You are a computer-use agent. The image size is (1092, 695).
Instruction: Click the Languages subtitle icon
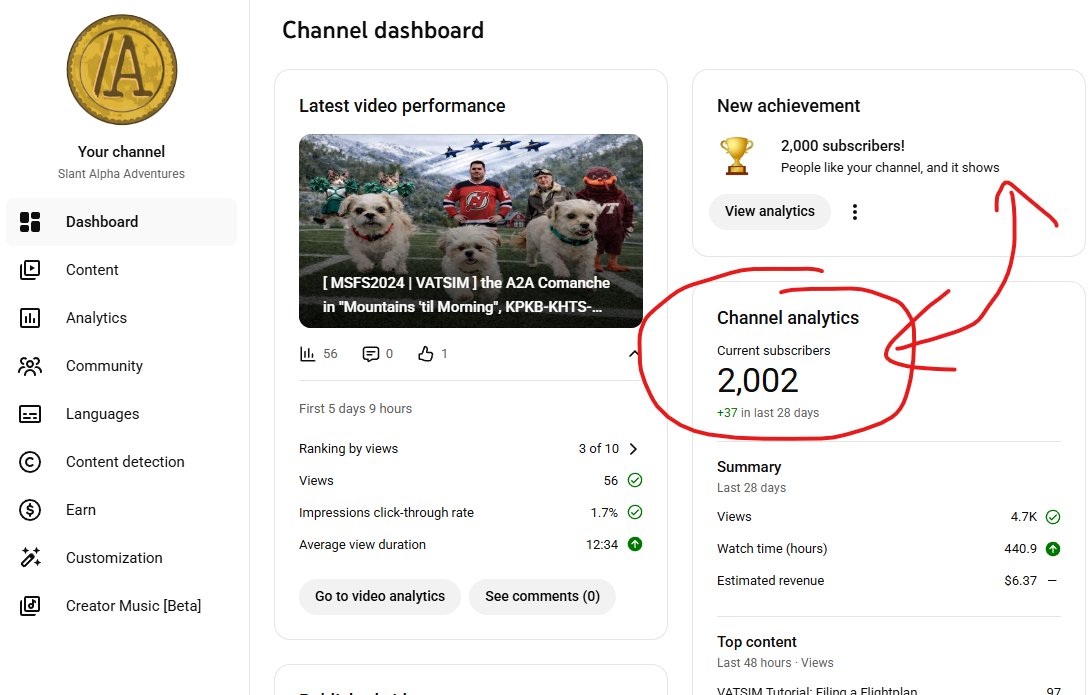pos(30,414)
